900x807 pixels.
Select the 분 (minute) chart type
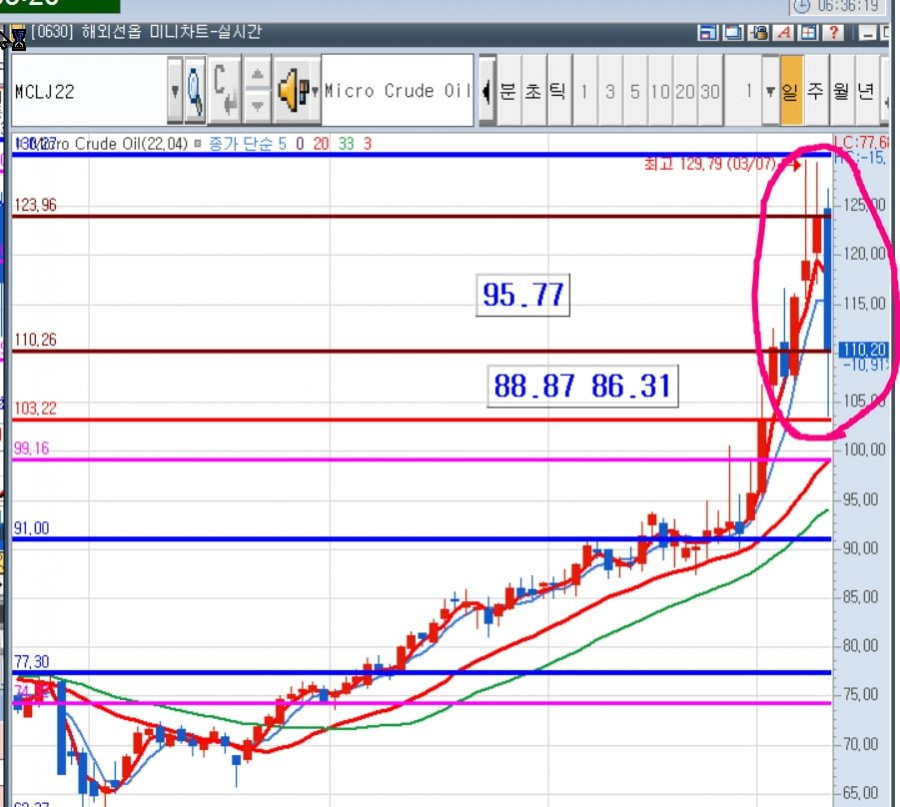click(x=508, y=91)
